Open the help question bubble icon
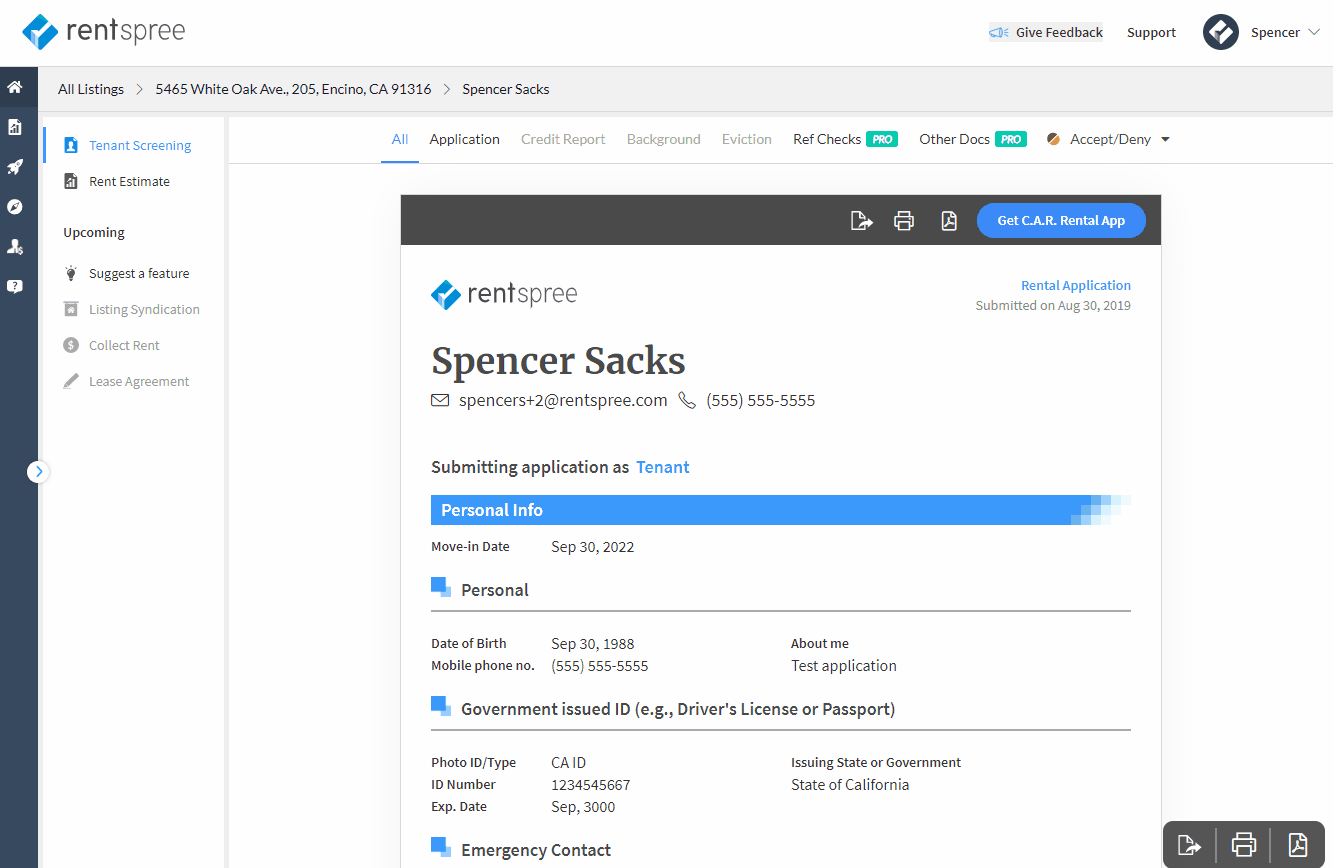Image resolution: width=1333 pixels, height=868 pixels. coord(15,286)
